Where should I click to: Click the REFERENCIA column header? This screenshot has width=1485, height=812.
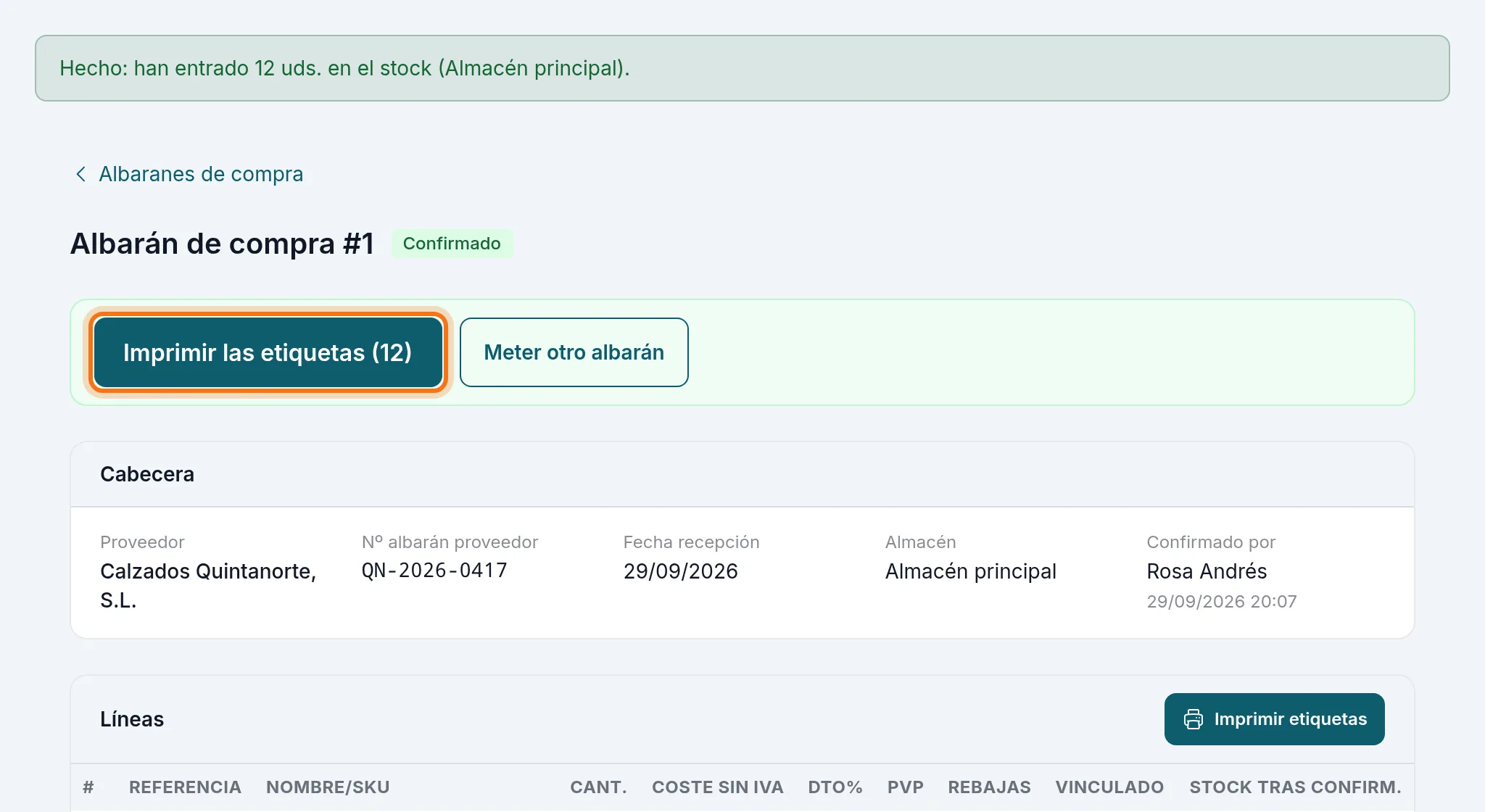185,787
